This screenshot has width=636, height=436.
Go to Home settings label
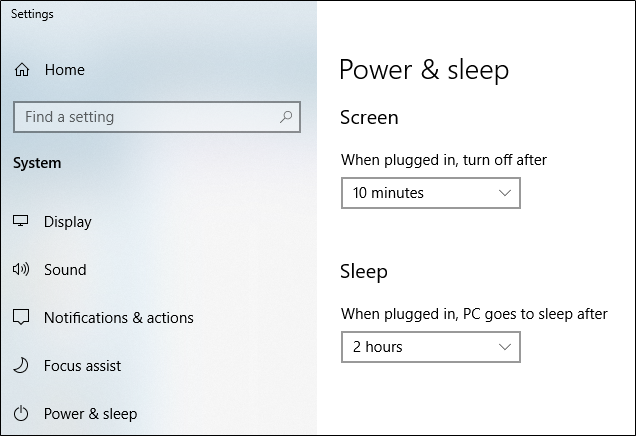click(x=64, y=70)
